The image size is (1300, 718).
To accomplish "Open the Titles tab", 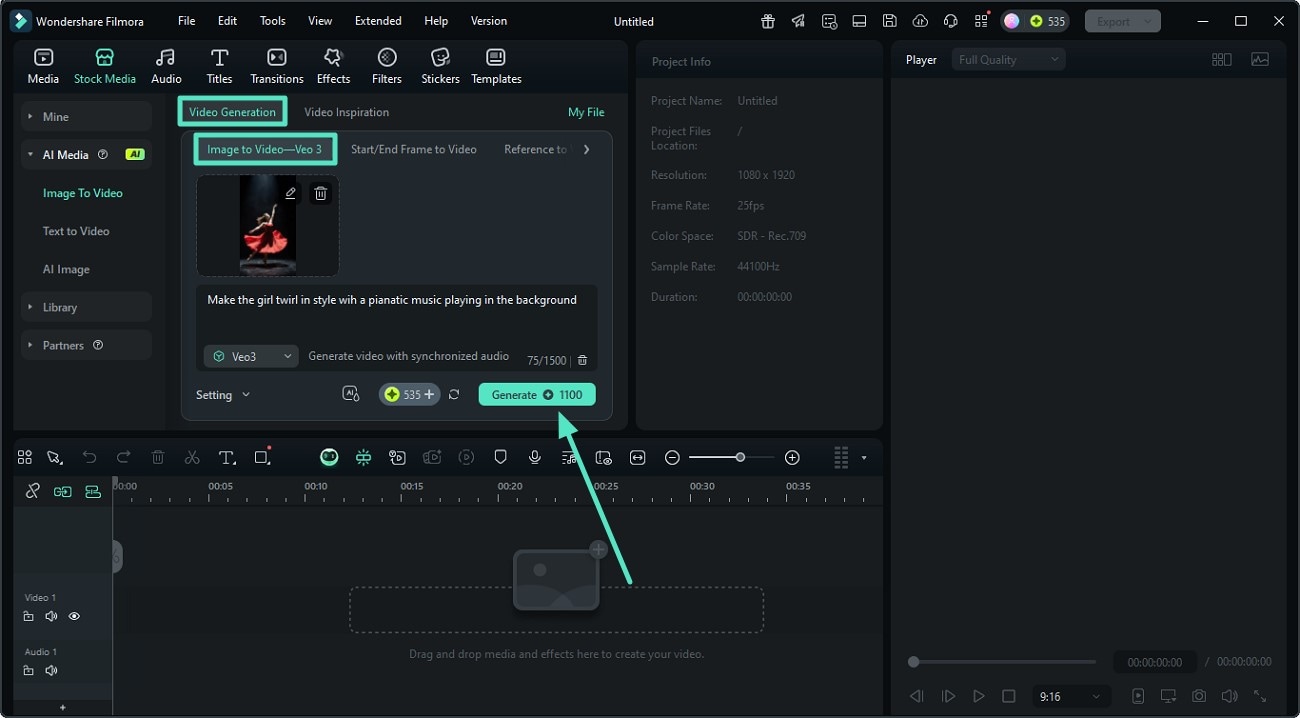I will tap(219, 66).
